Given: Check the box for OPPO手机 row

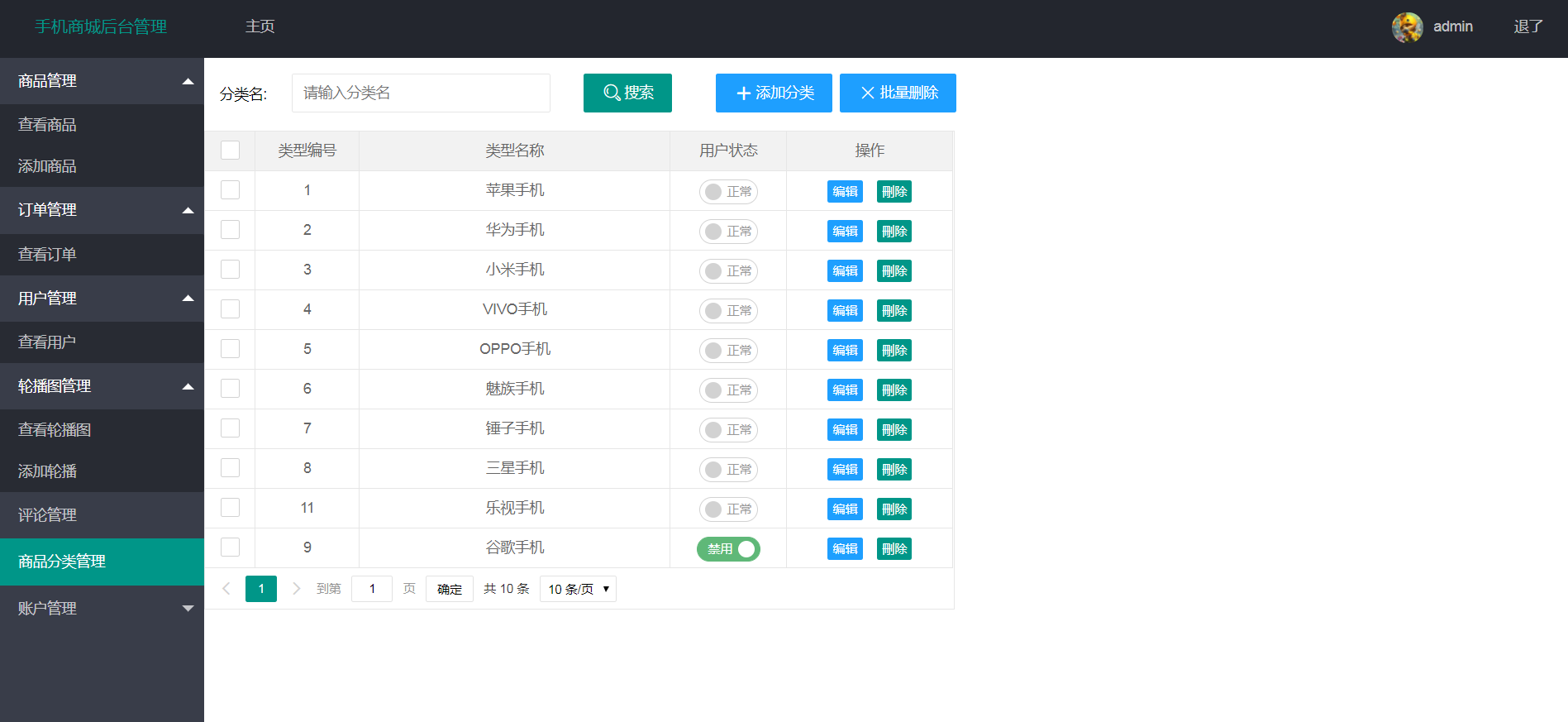Looking at the screenshot, I should 231,349.
